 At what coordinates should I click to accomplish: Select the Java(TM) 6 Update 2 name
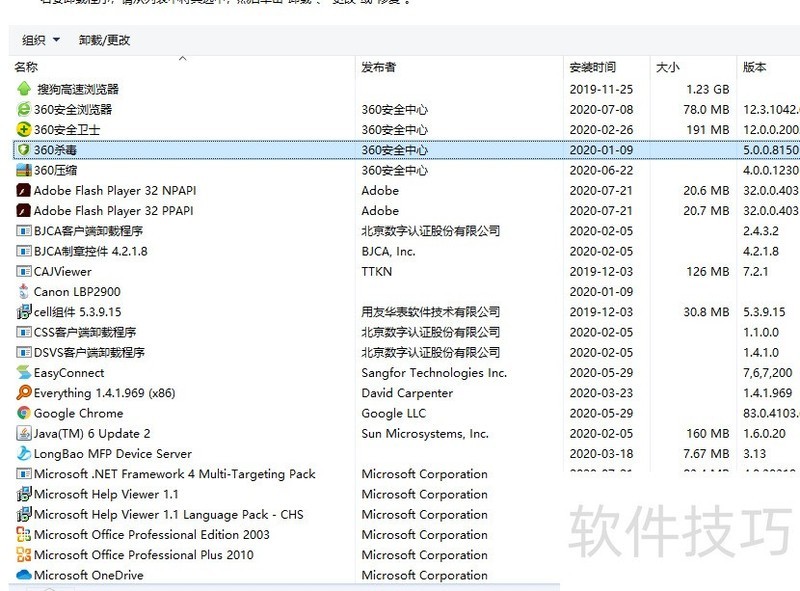click(92, 433)
